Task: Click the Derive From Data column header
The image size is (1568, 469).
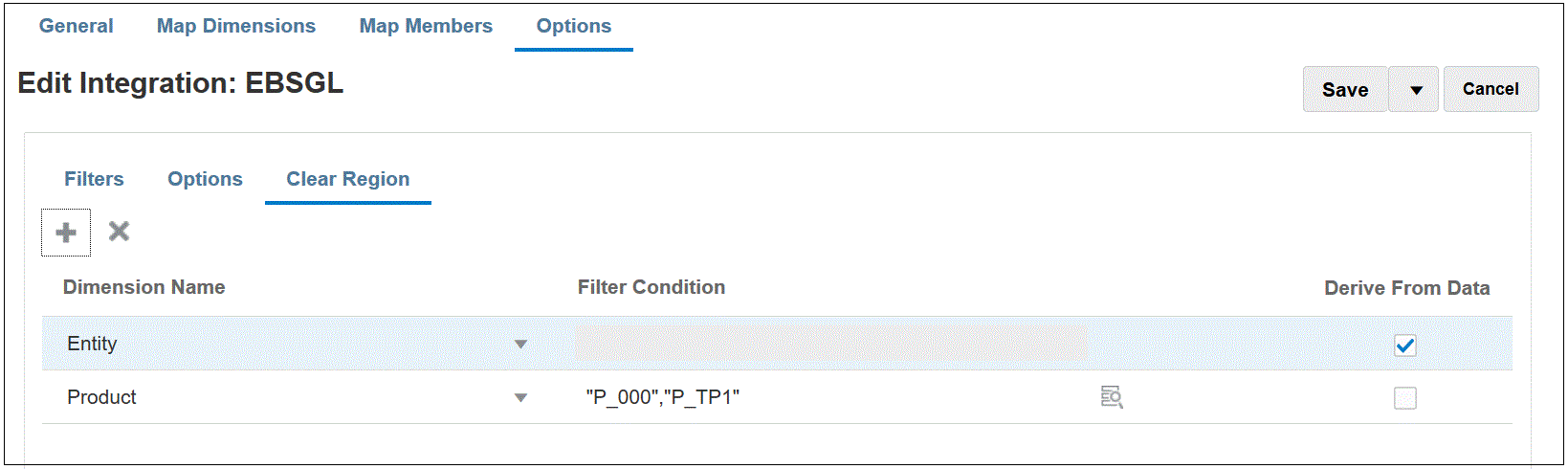Action: 1406,288
